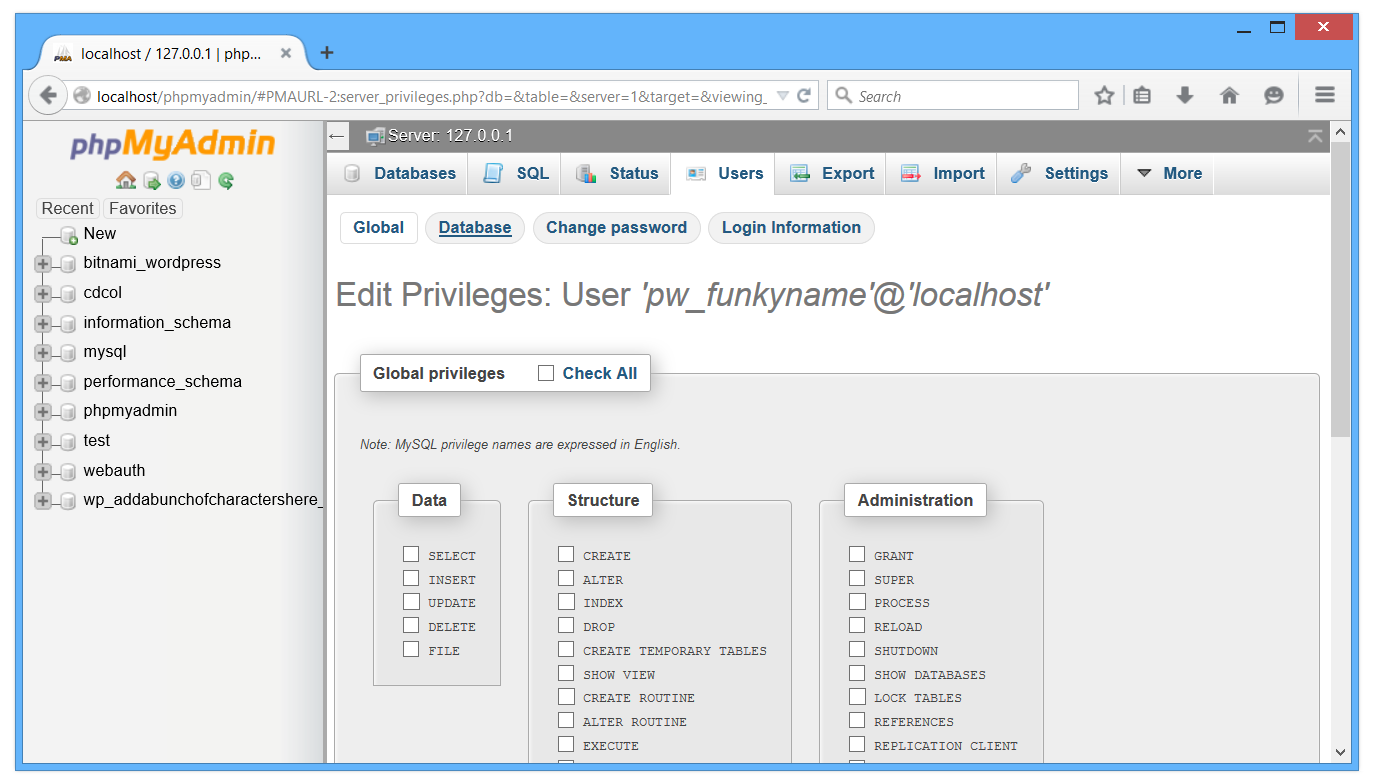Screen dimensions: 1373x783
Task: Click the page vertical scrollbar thumb
Action: tap(1340, 290)
